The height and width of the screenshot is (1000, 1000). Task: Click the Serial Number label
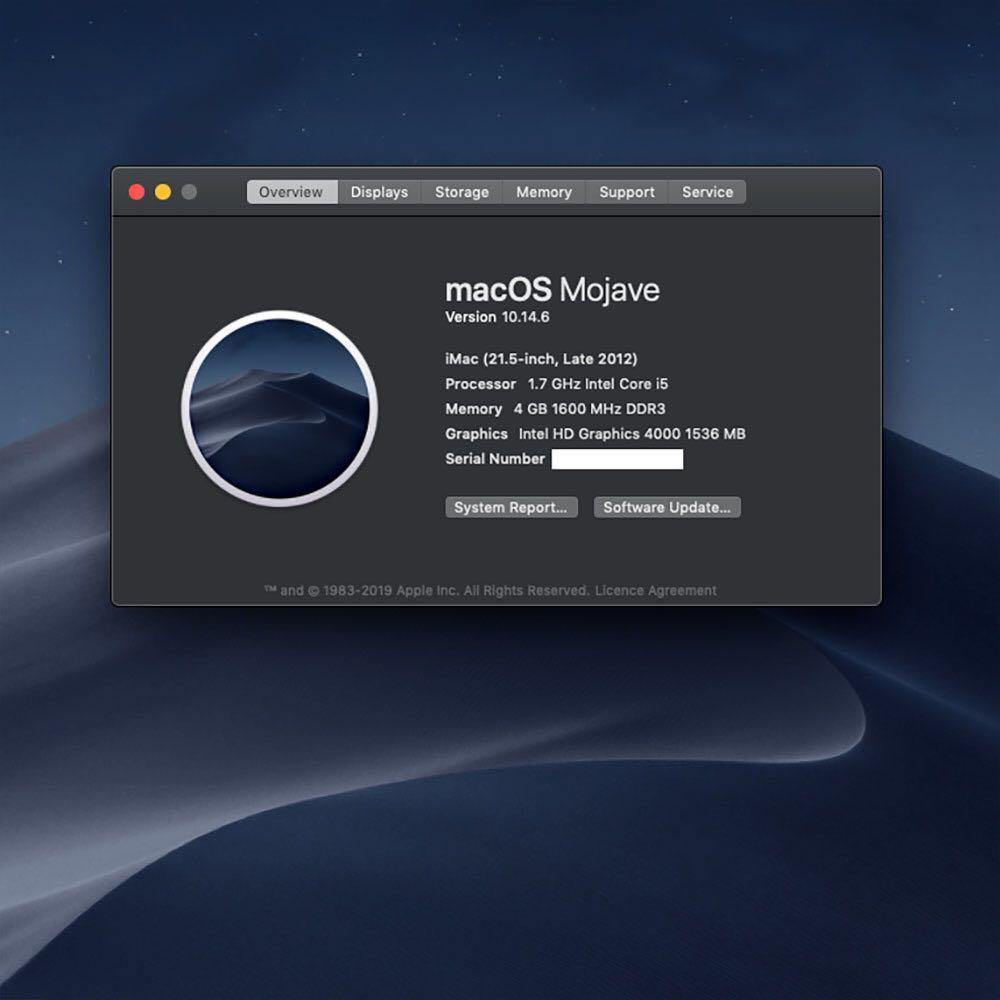point(495,459)
